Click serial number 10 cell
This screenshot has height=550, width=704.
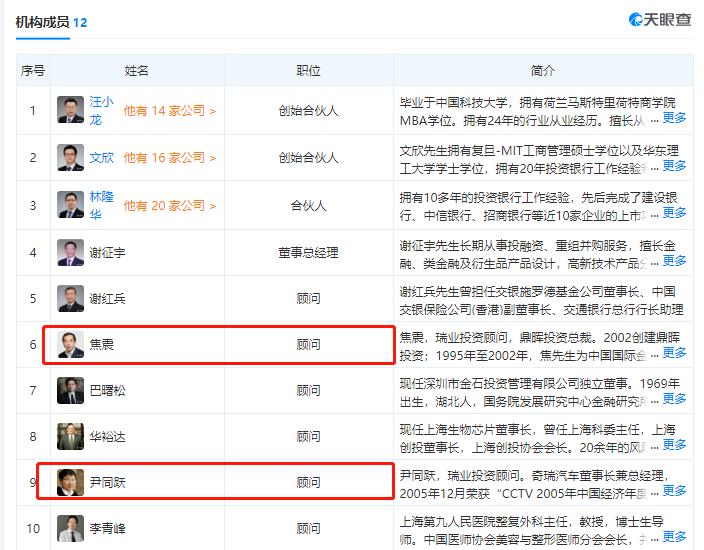(33, 528)
